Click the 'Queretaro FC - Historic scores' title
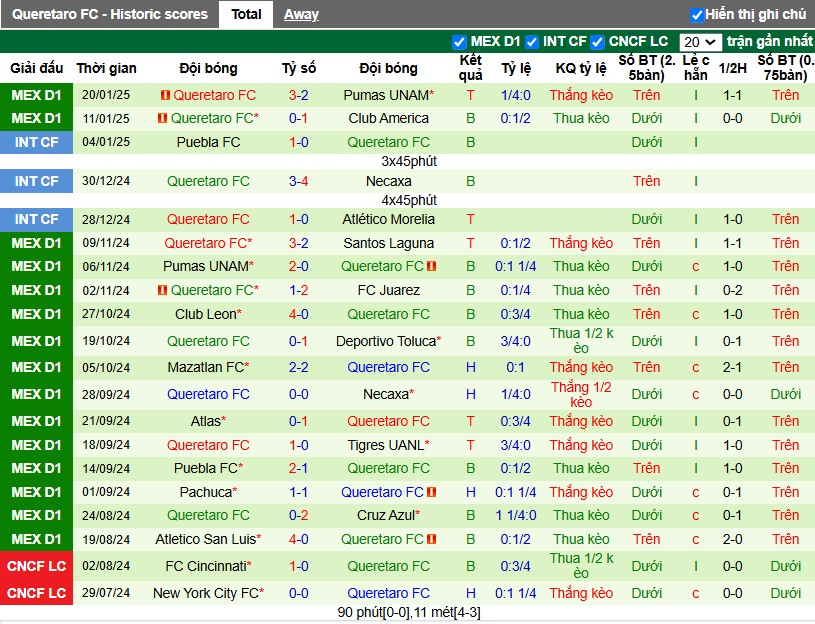The width and height of the screenshot is (815, 624). 110,15
